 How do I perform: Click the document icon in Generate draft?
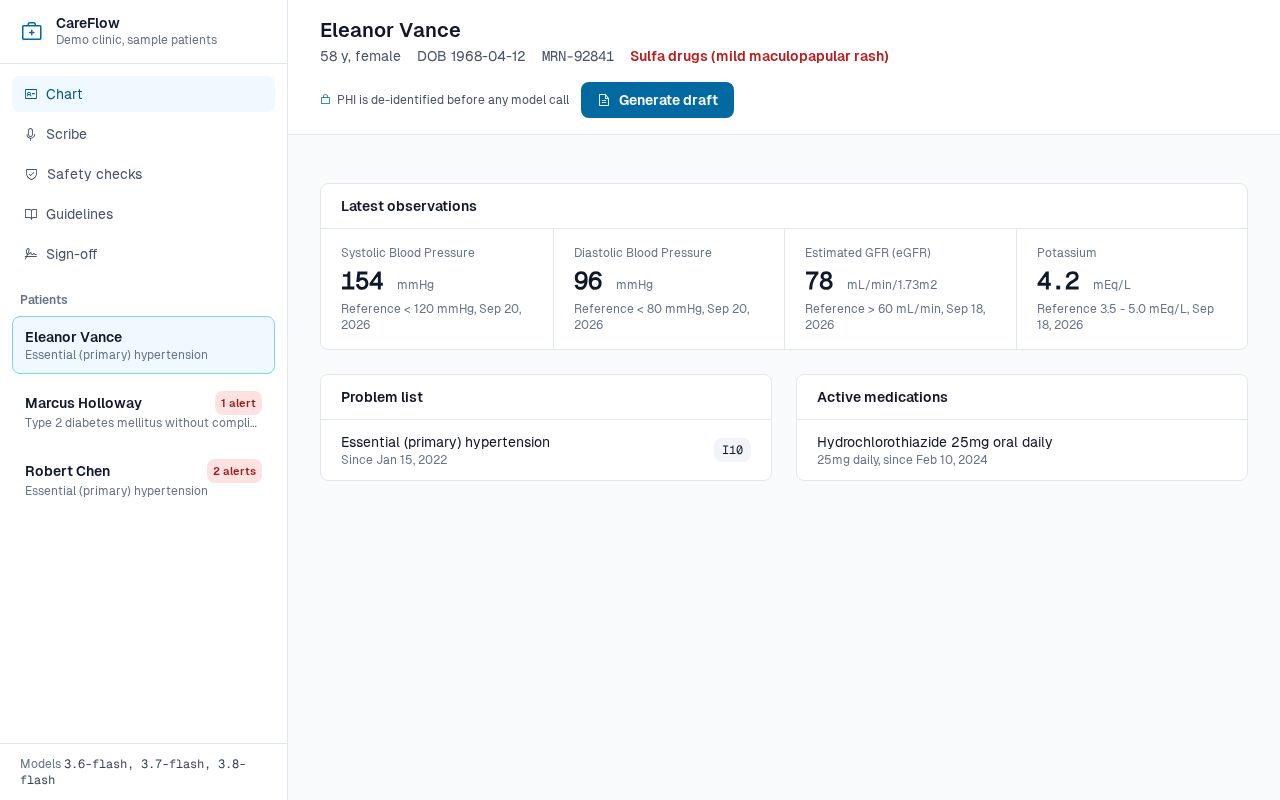pyautogui.click(x=604, y=100)
